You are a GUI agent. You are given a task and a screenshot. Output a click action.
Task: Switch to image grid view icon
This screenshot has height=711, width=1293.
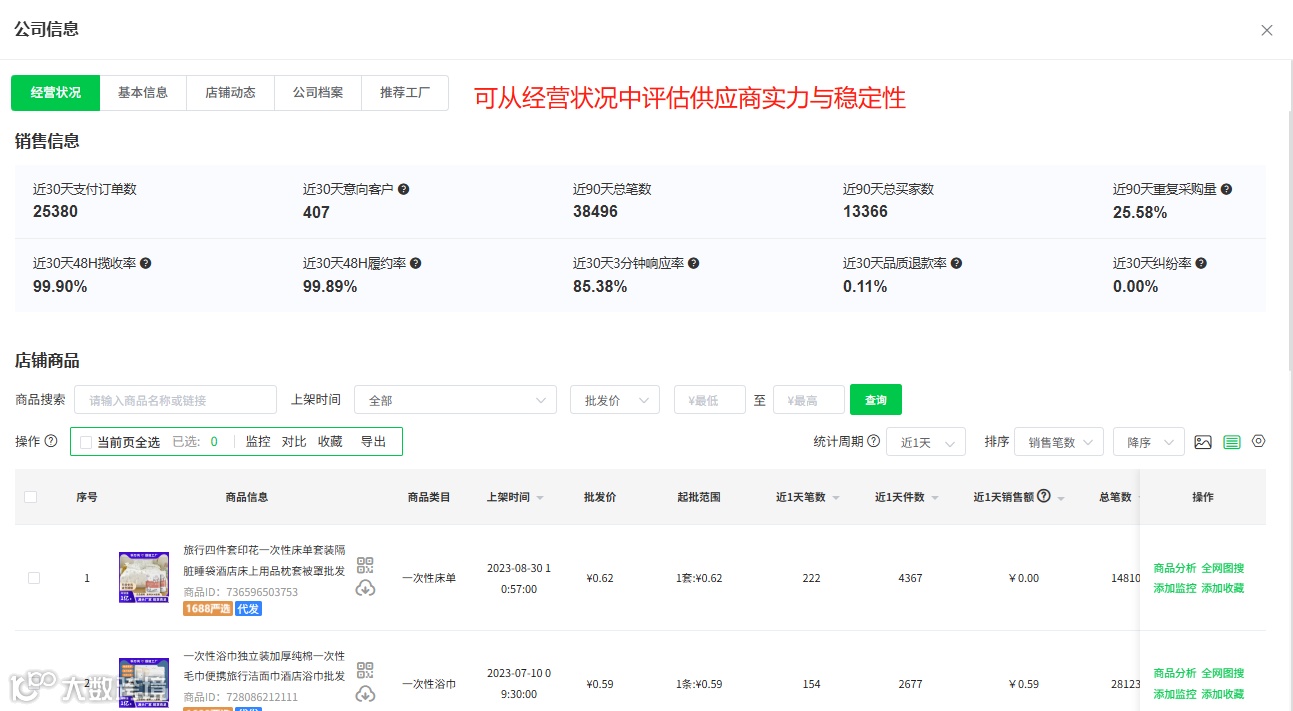click(x=1203, y=442)
